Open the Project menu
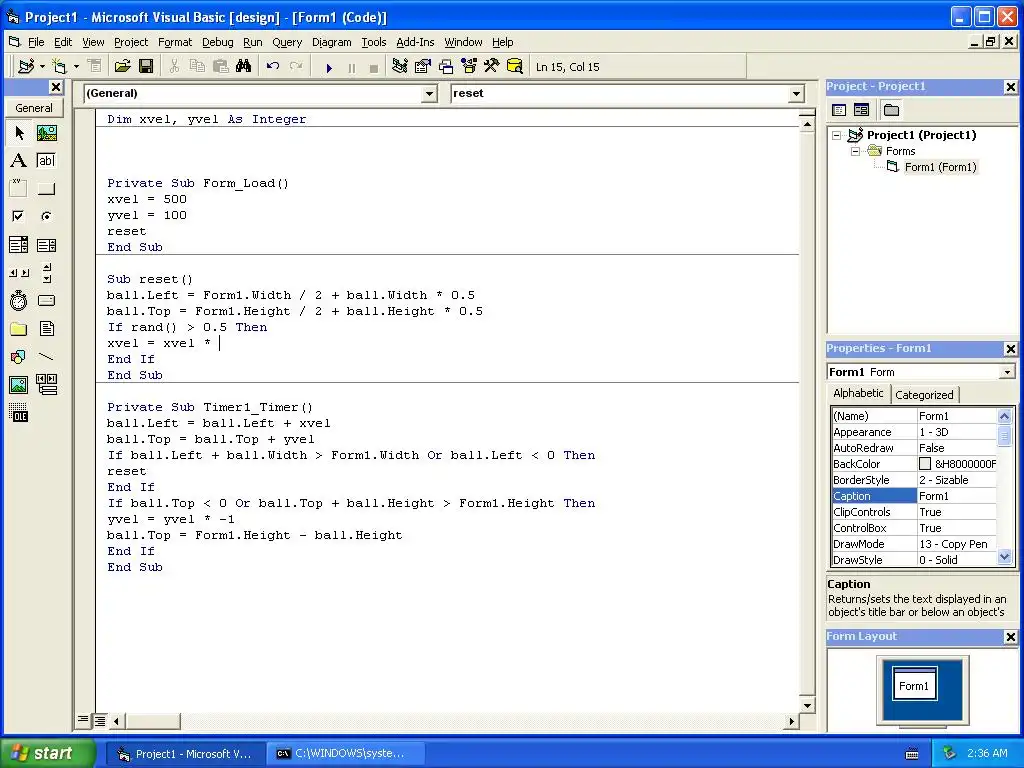This screenshot has height=768, width=1024. [x=131, y=42]
